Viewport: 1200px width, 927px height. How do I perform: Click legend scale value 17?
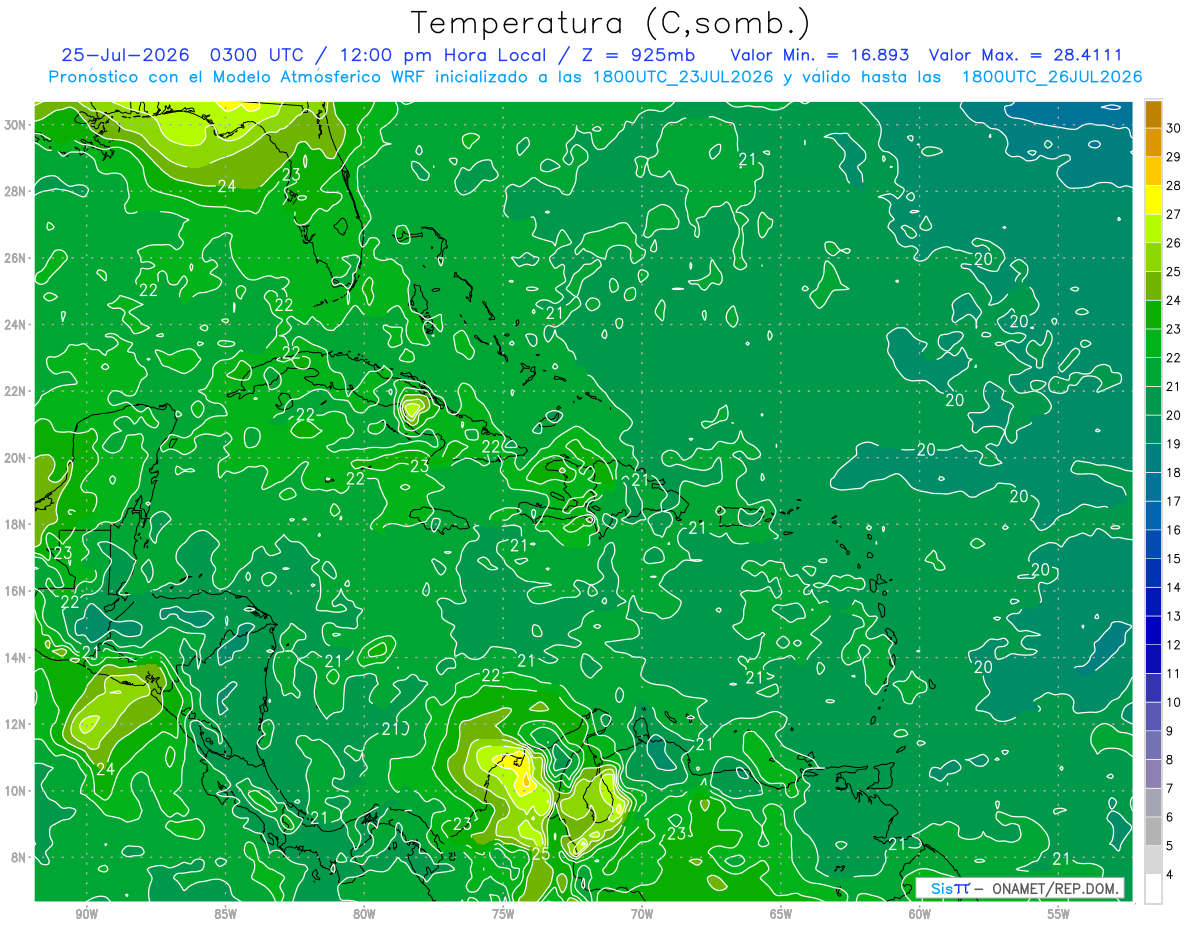(1173, 501)
